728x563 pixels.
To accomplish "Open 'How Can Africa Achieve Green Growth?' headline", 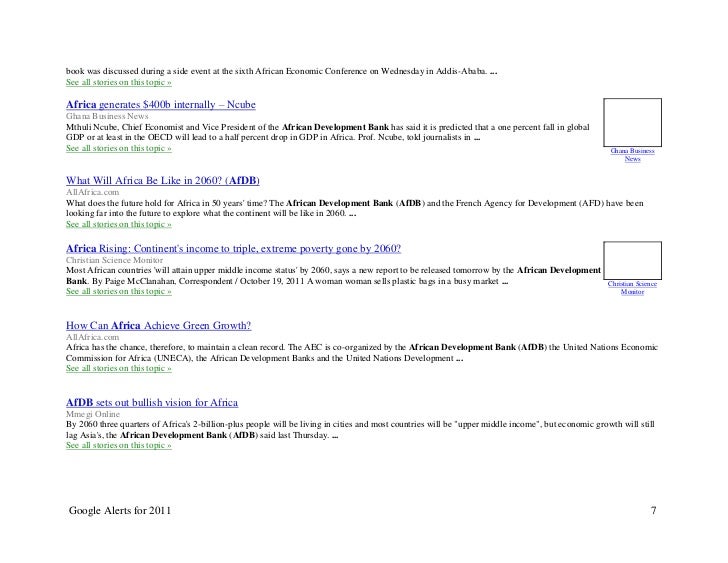I will tap(158, 325).
